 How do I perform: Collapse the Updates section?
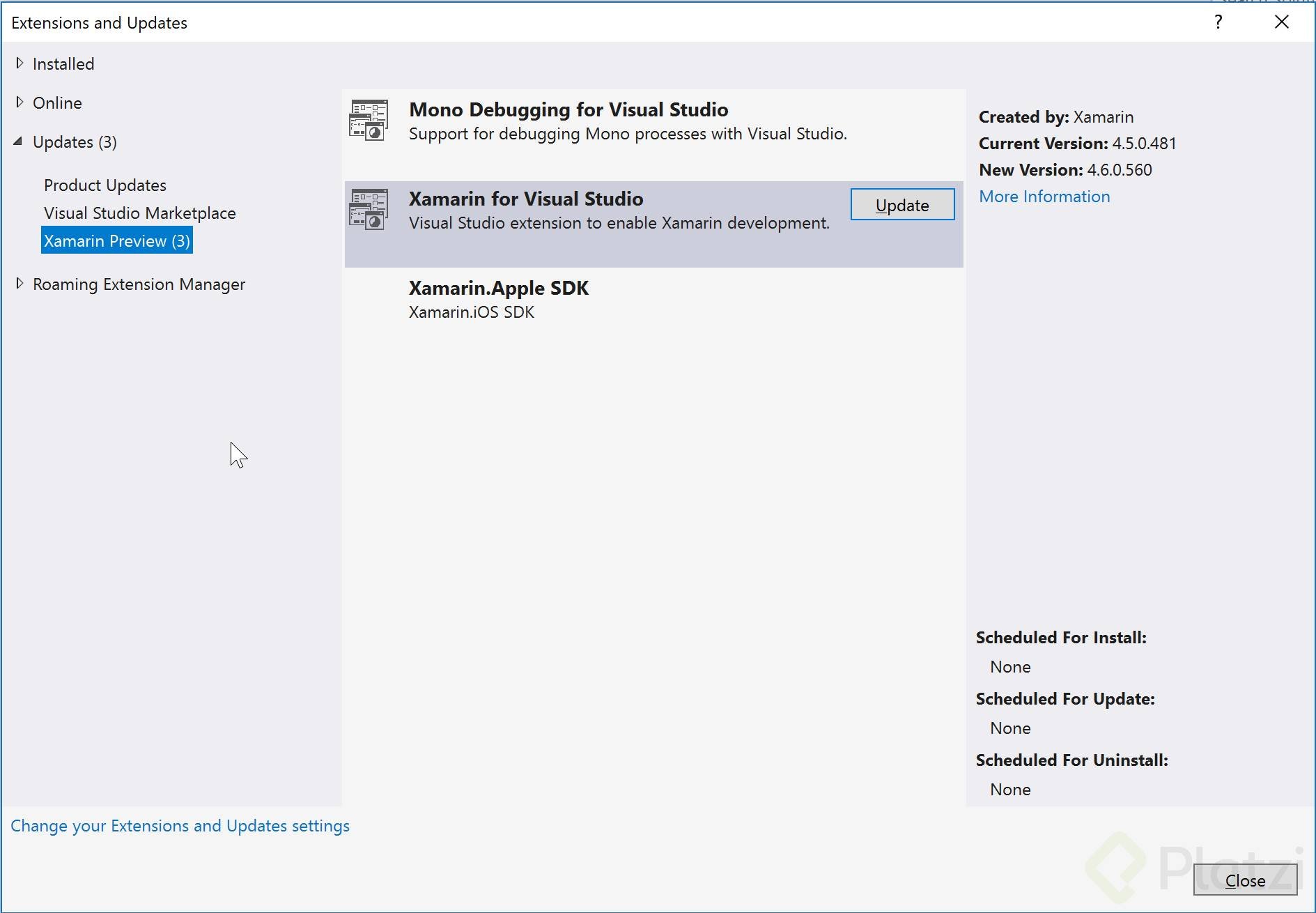point(19,141)
